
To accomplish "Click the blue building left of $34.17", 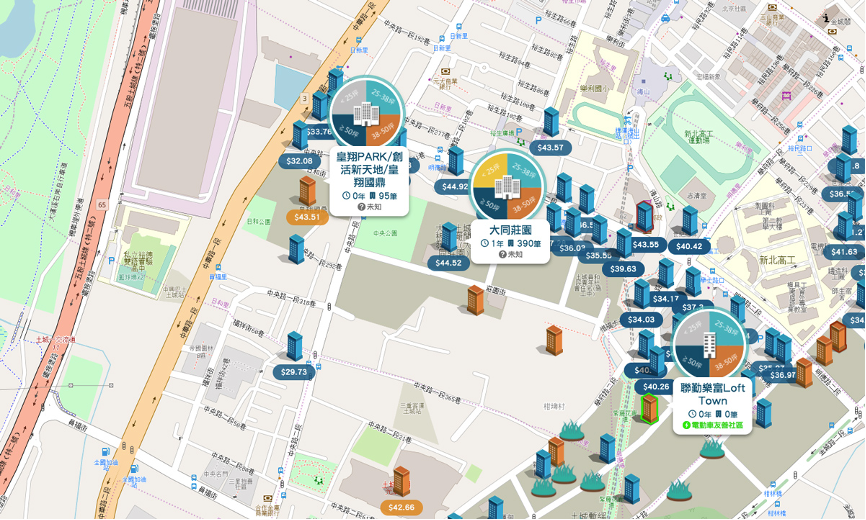I will coord(642,294).
